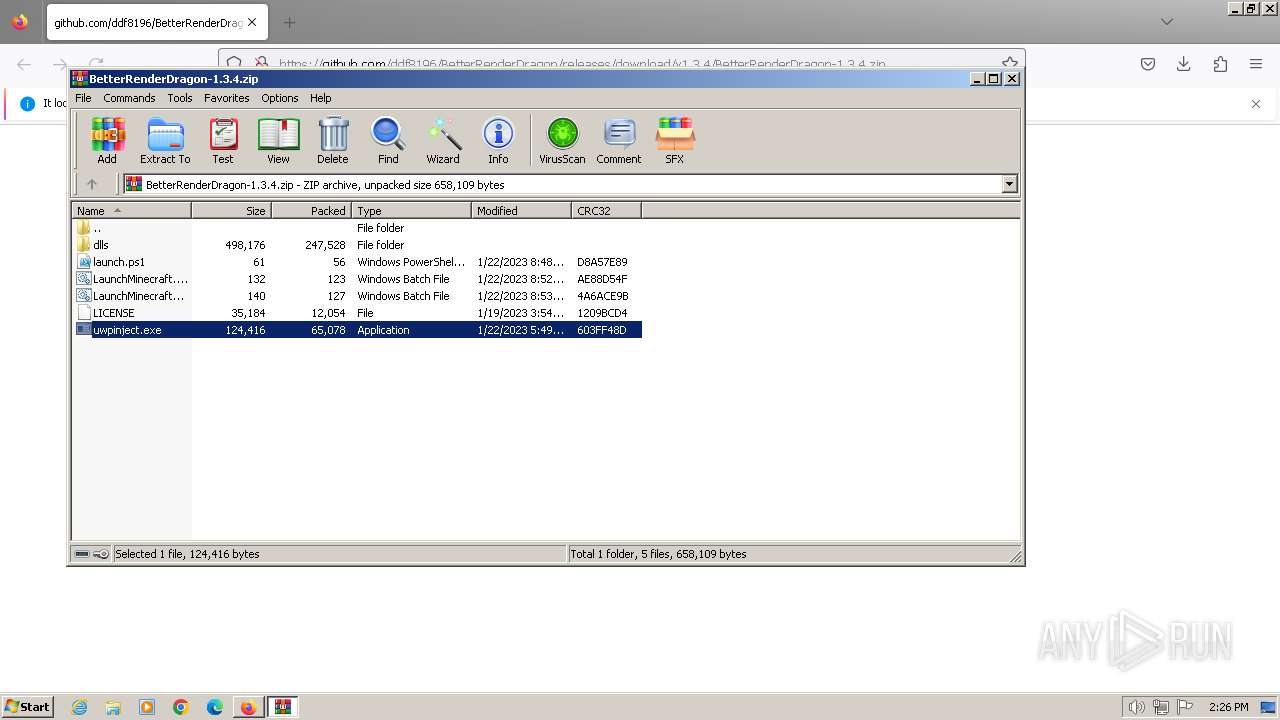
Task: Close the GitHub tab in Firefox
Action: click(x=251, y=22)
